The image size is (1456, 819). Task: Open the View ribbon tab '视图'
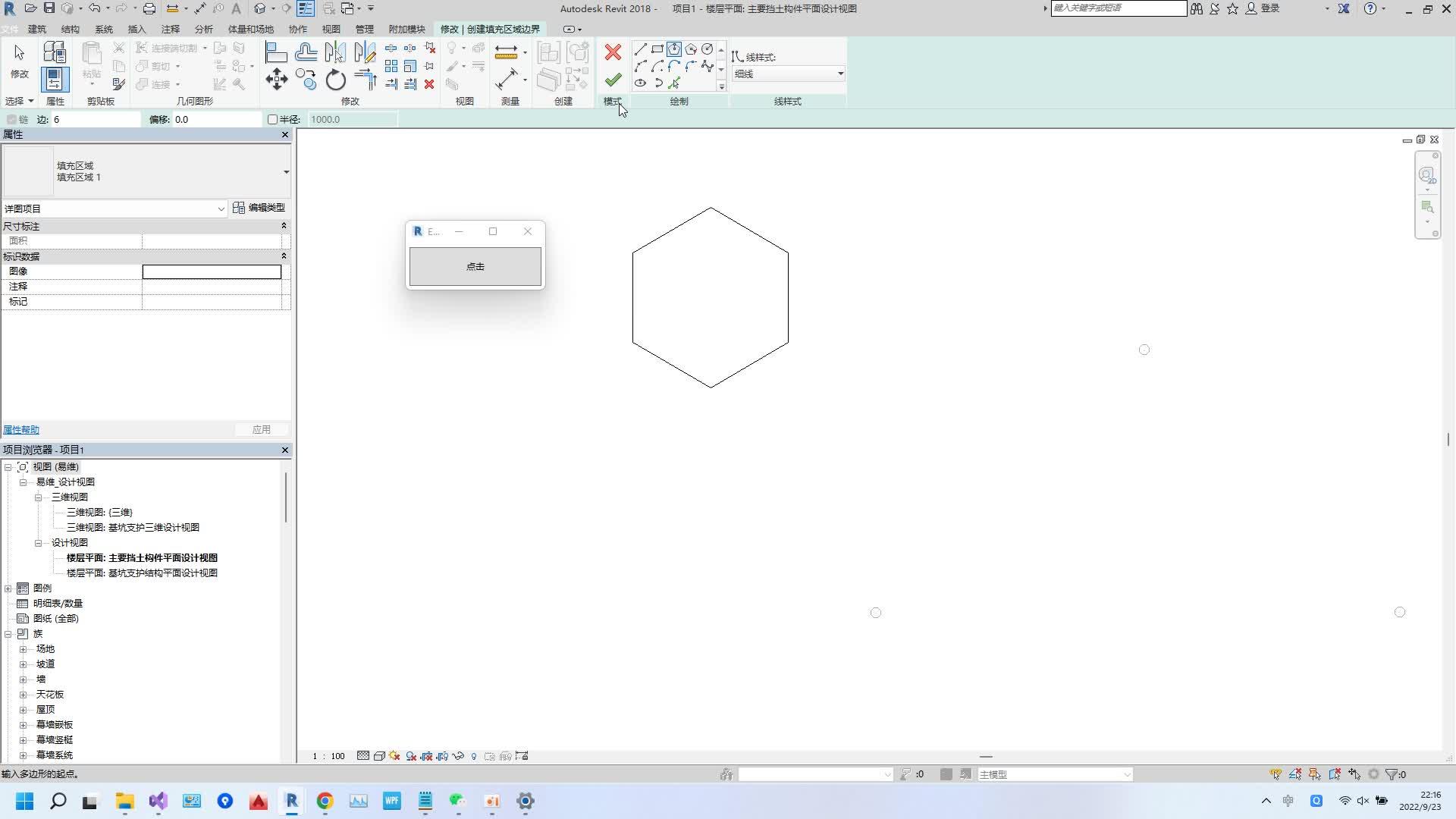pyautogui.click(x=331, y=29)
